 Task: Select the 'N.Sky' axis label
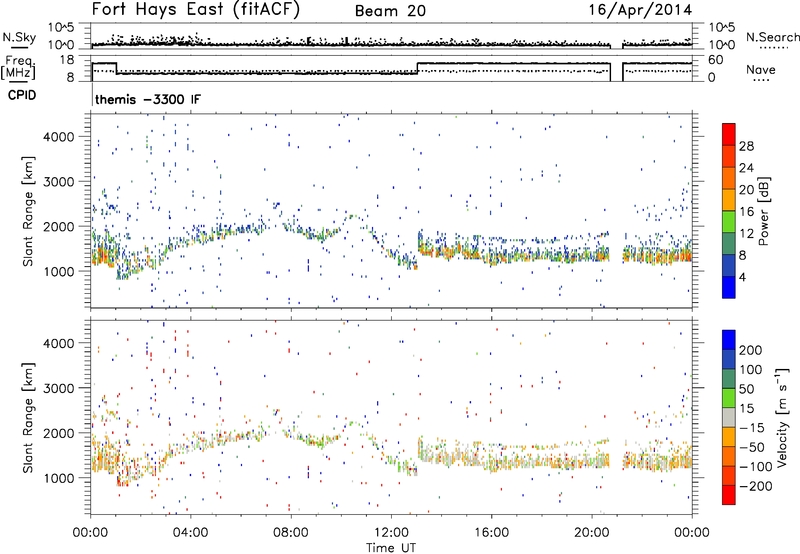(19, 37)
